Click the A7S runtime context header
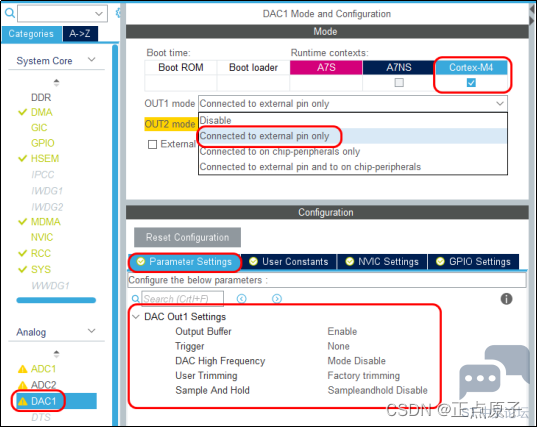The height and width of the screenshot is (428, 538). (326, 68)
